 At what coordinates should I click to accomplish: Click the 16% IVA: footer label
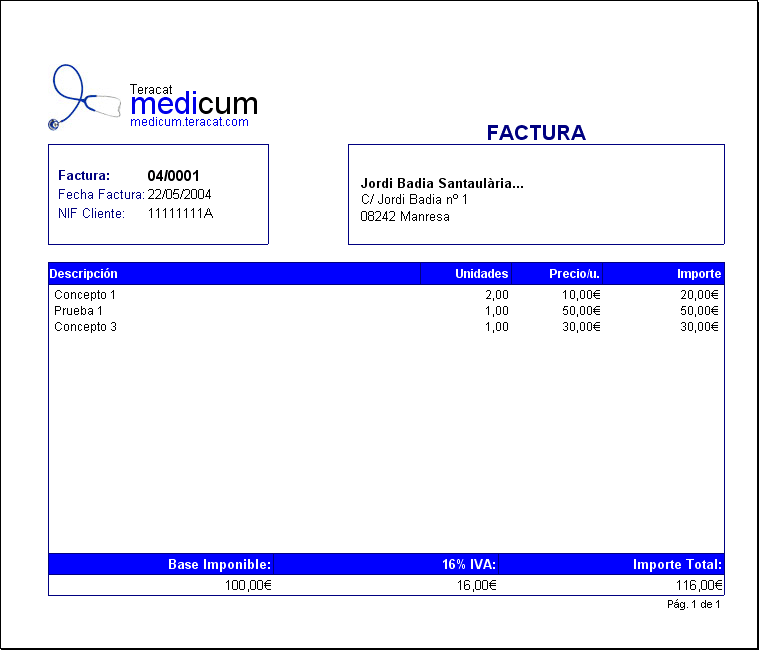coord(469,564)
